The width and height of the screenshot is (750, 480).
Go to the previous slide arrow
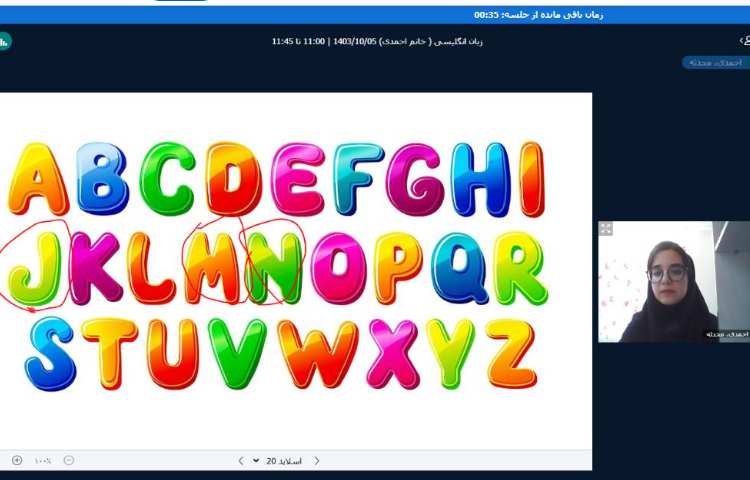(317, 461)
